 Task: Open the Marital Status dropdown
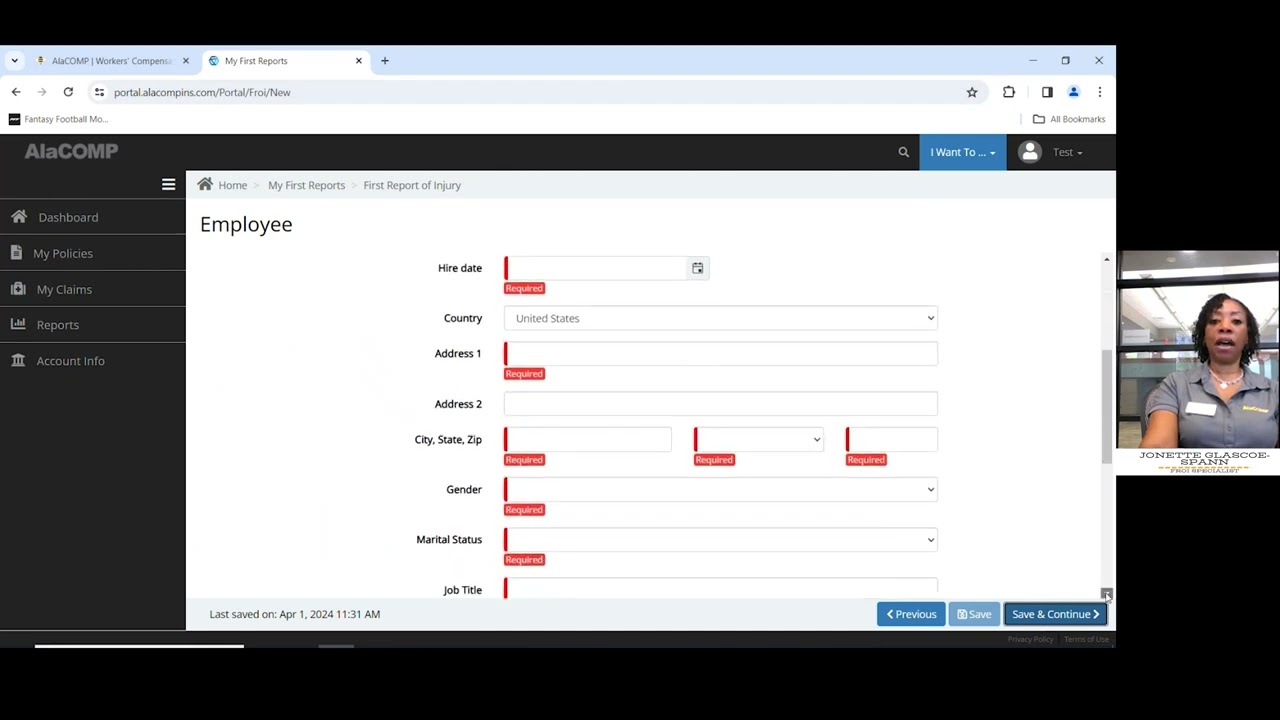coord(720,539)
